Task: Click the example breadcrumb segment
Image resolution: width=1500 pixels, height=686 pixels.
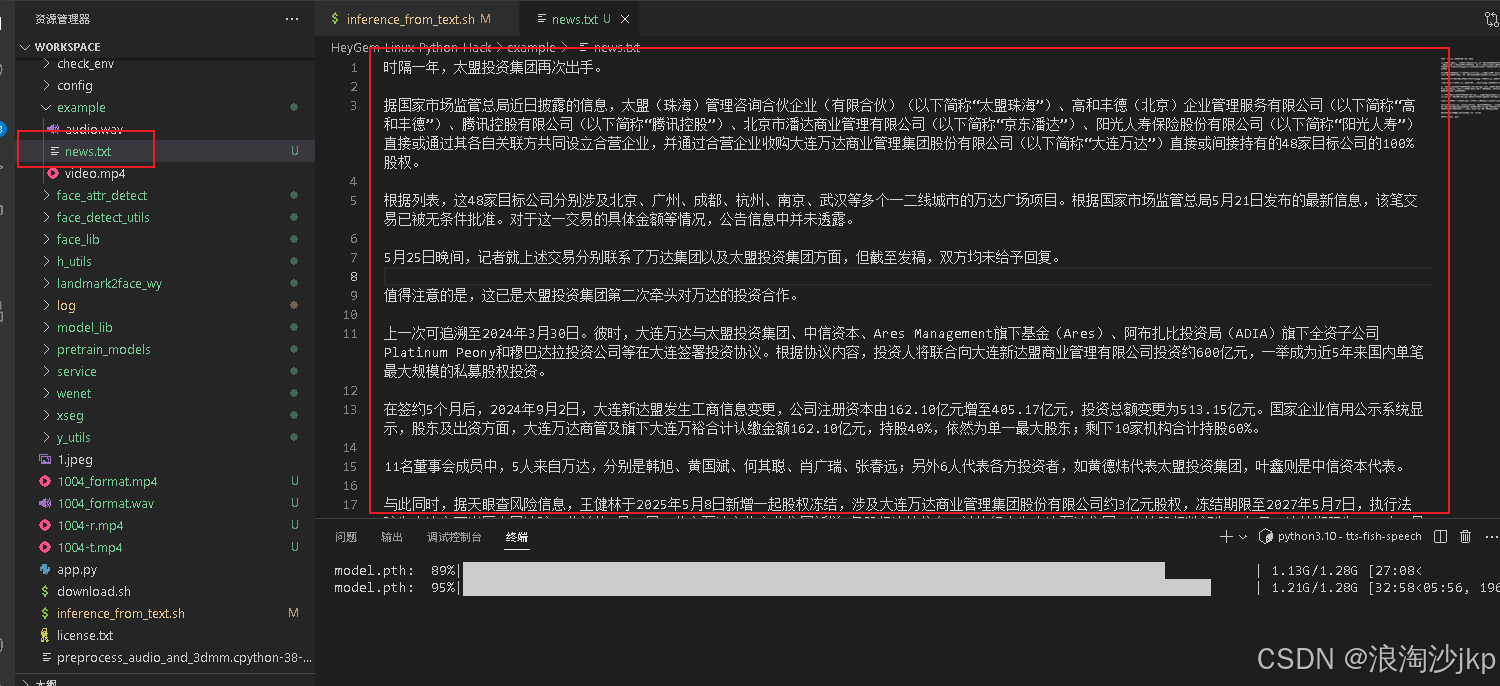Action: click(531, 47)
